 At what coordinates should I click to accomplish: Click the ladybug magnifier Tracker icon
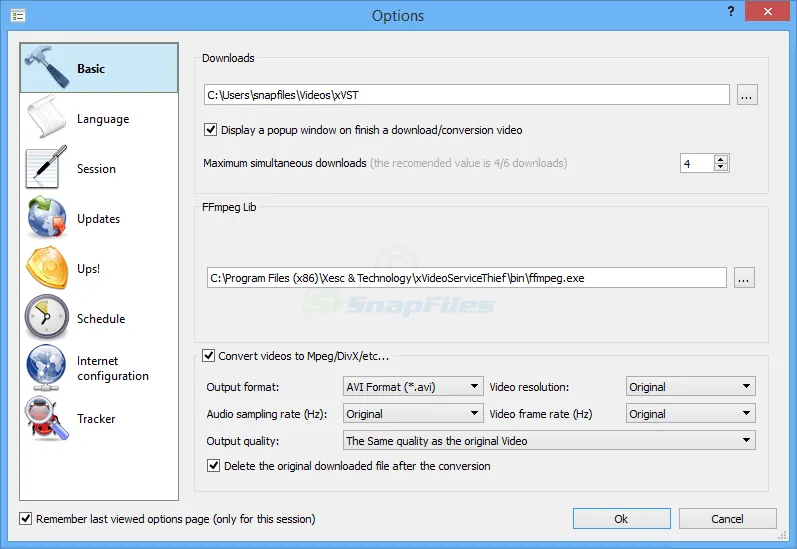(47, 418)
